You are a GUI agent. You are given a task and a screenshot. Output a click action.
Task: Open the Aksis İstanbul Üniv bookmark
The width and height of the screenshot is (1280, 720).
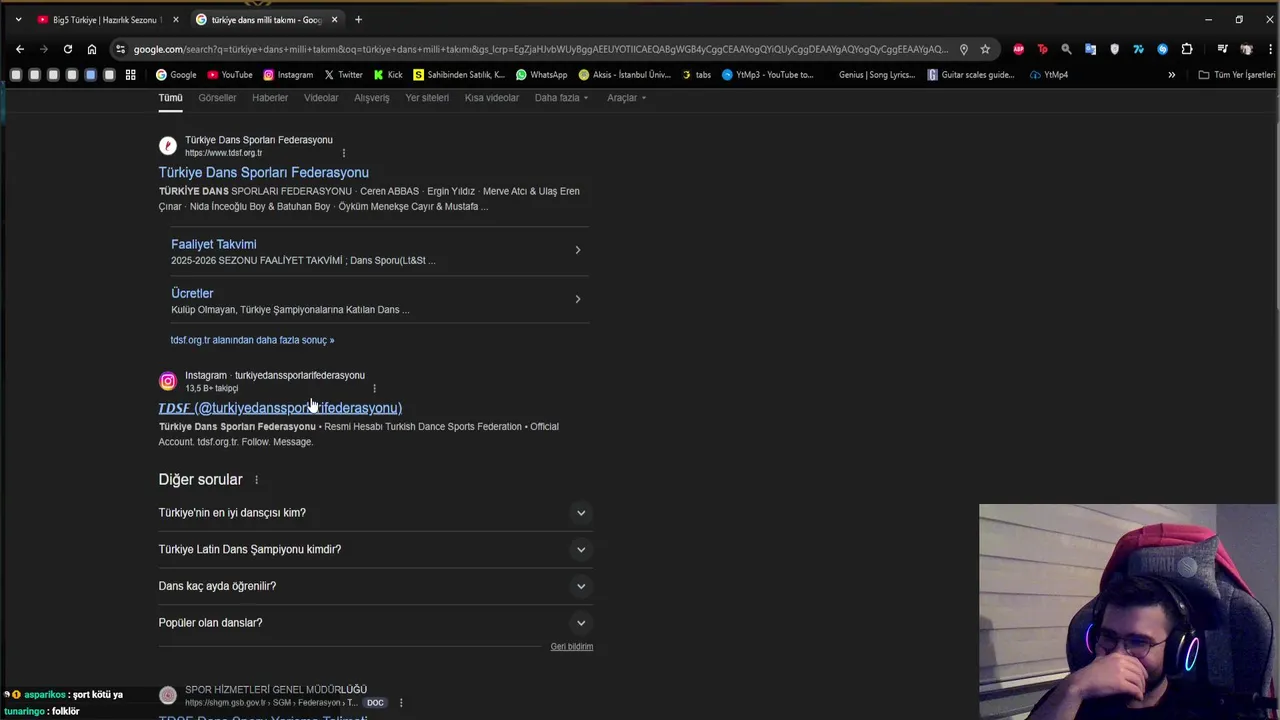click(625, 75)
